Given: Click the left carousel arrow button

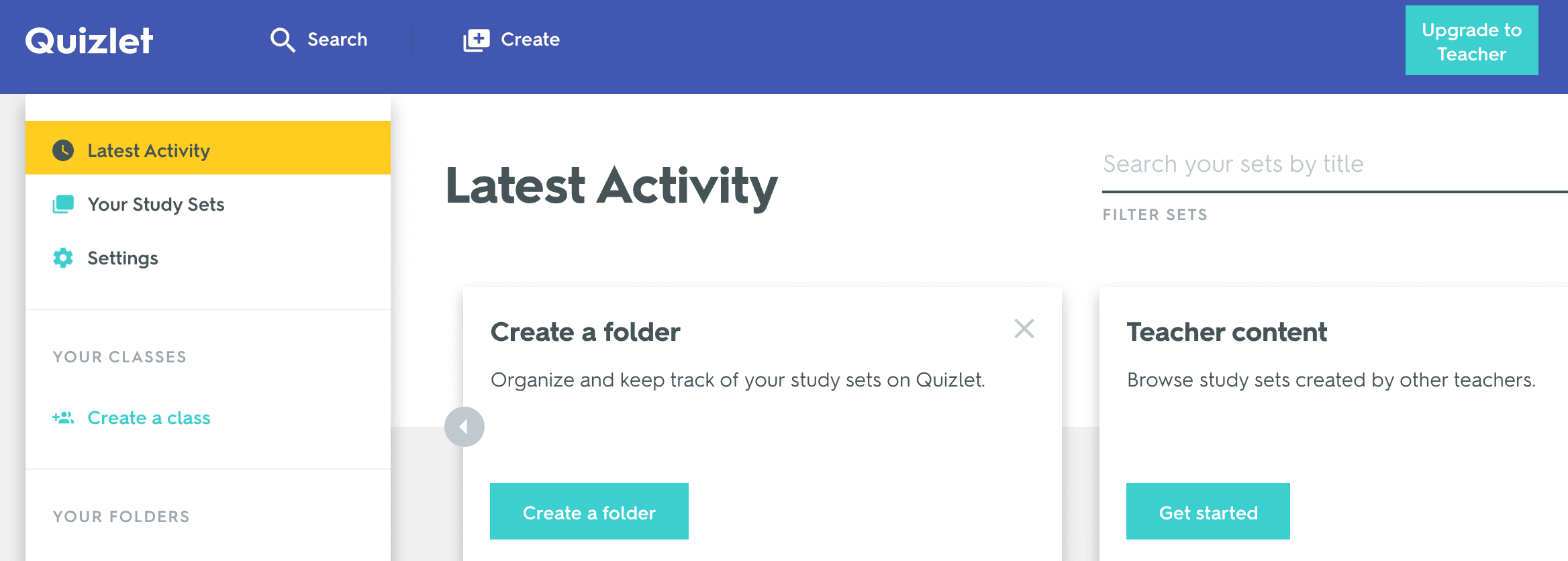Looking at the screenshot, I should (x=464, y=427).
